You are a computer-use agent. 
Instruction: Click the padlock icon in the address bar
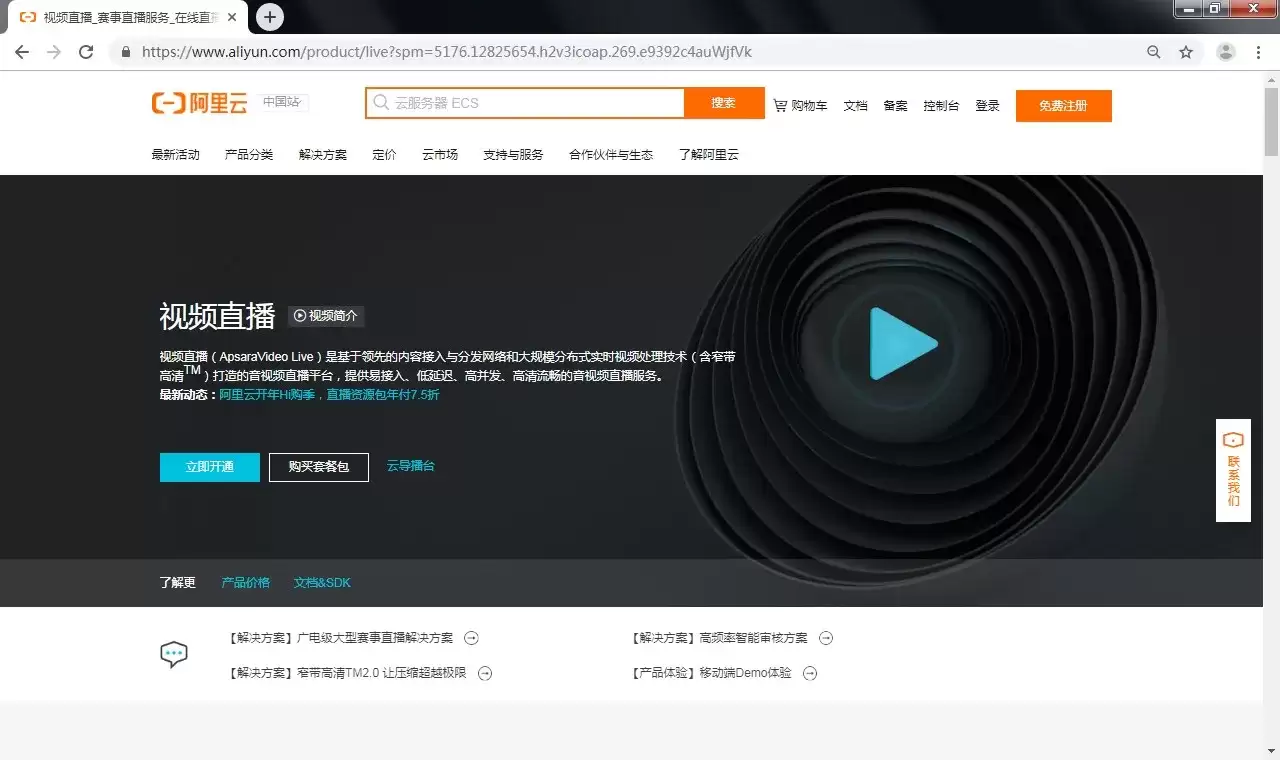(126, 52)
